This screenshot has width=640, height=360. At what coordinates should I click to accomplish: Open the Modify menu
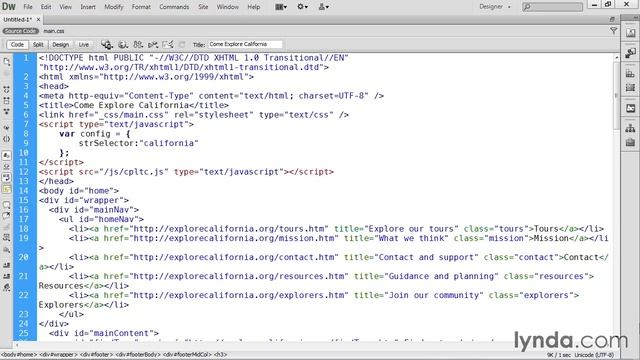113,7
